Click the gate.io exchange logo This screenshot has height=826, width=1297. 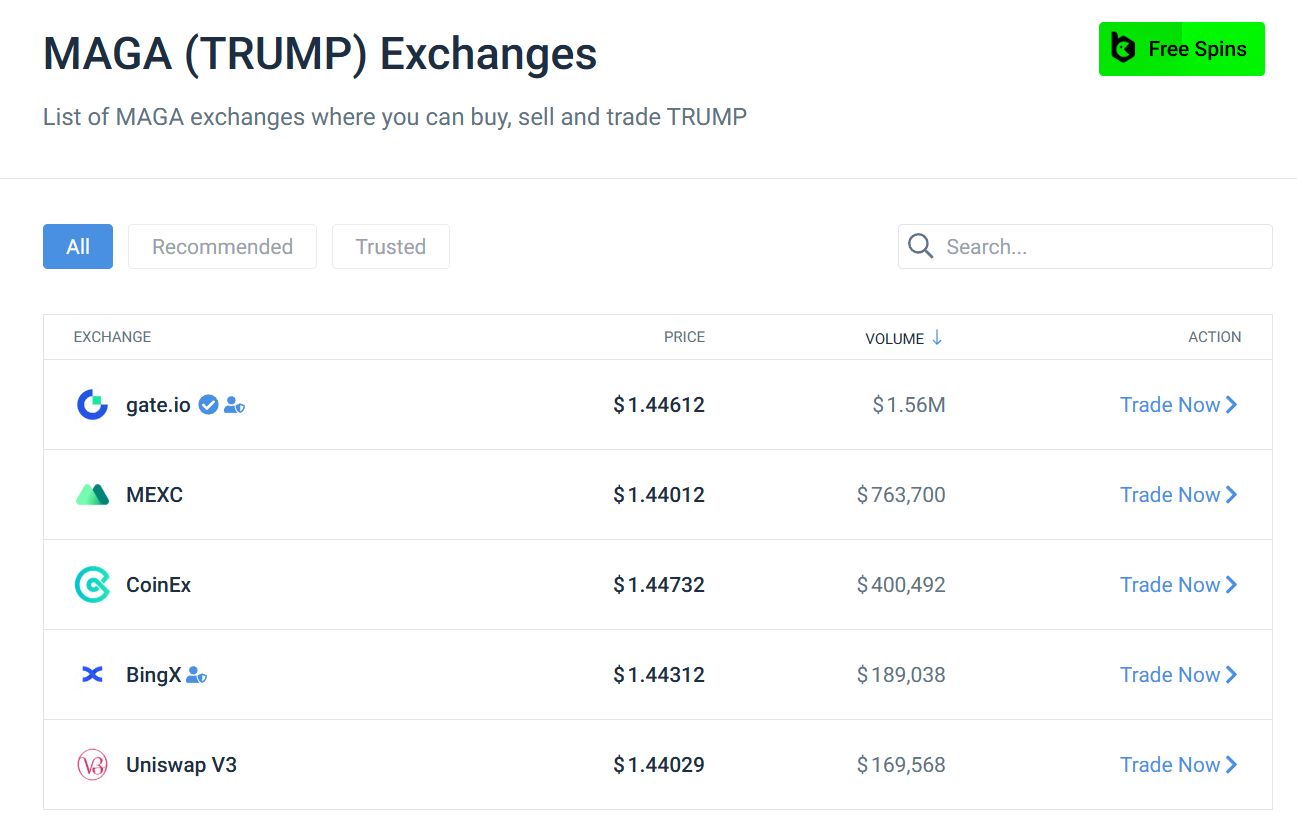click(x=92, y=405)
